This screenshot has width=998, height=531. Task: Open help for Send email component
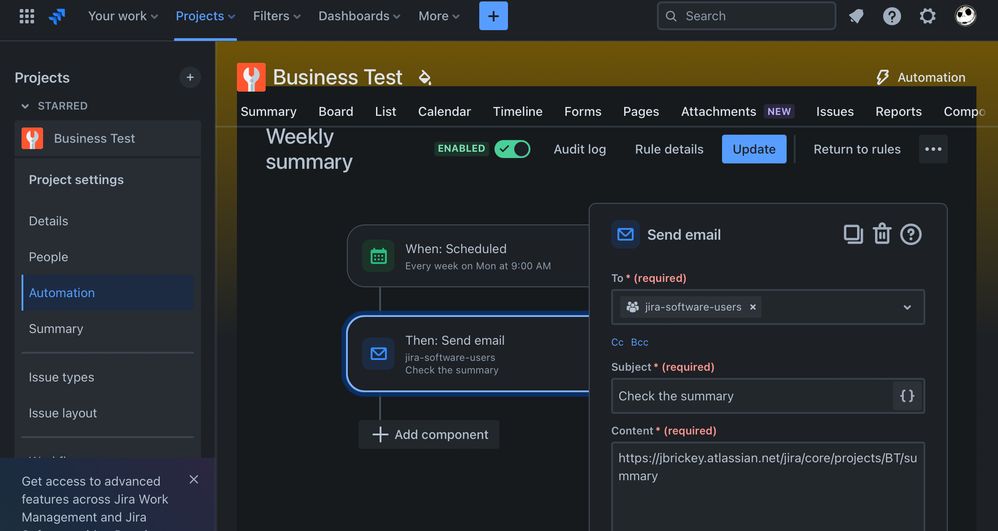pyautogui.click(x=911, y=234)
